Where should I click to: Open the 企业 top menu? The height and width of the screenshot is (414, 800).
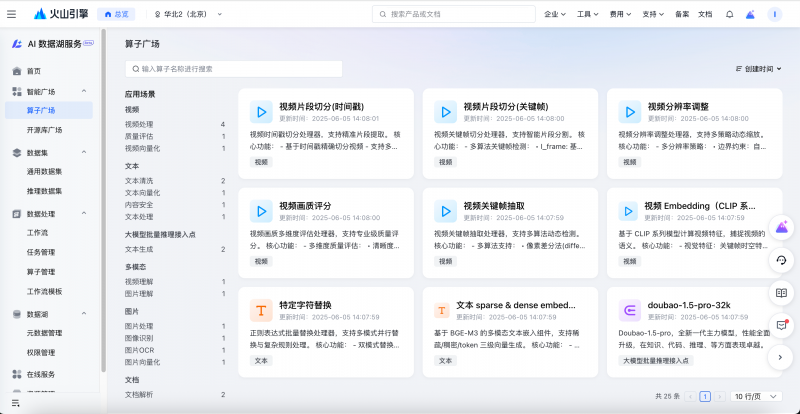click(x=553, y=14)
